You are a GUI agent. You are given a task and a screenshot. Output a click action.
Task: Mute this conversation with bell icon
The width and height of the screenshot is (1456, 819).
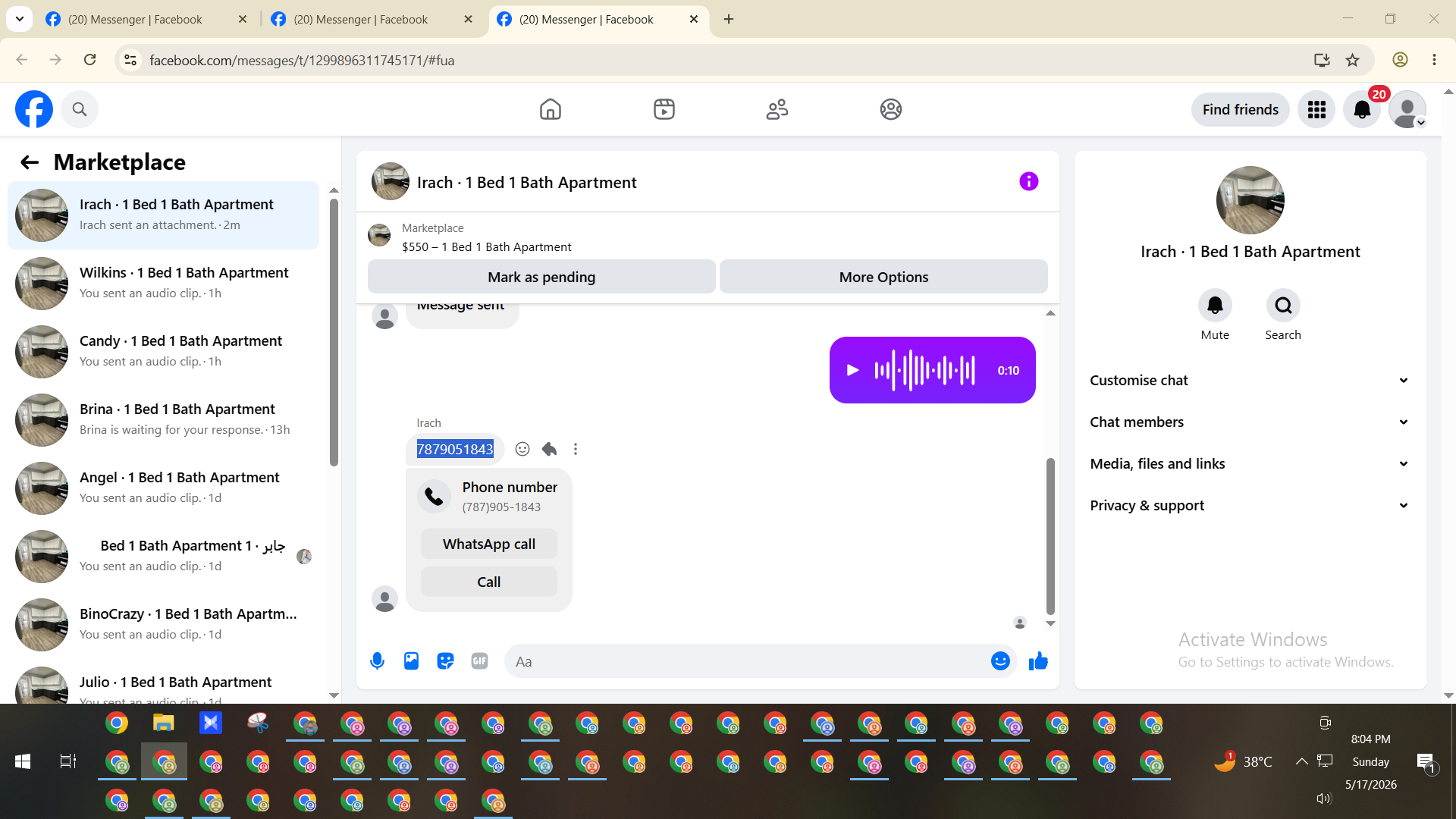click(x=1215, y=306)
